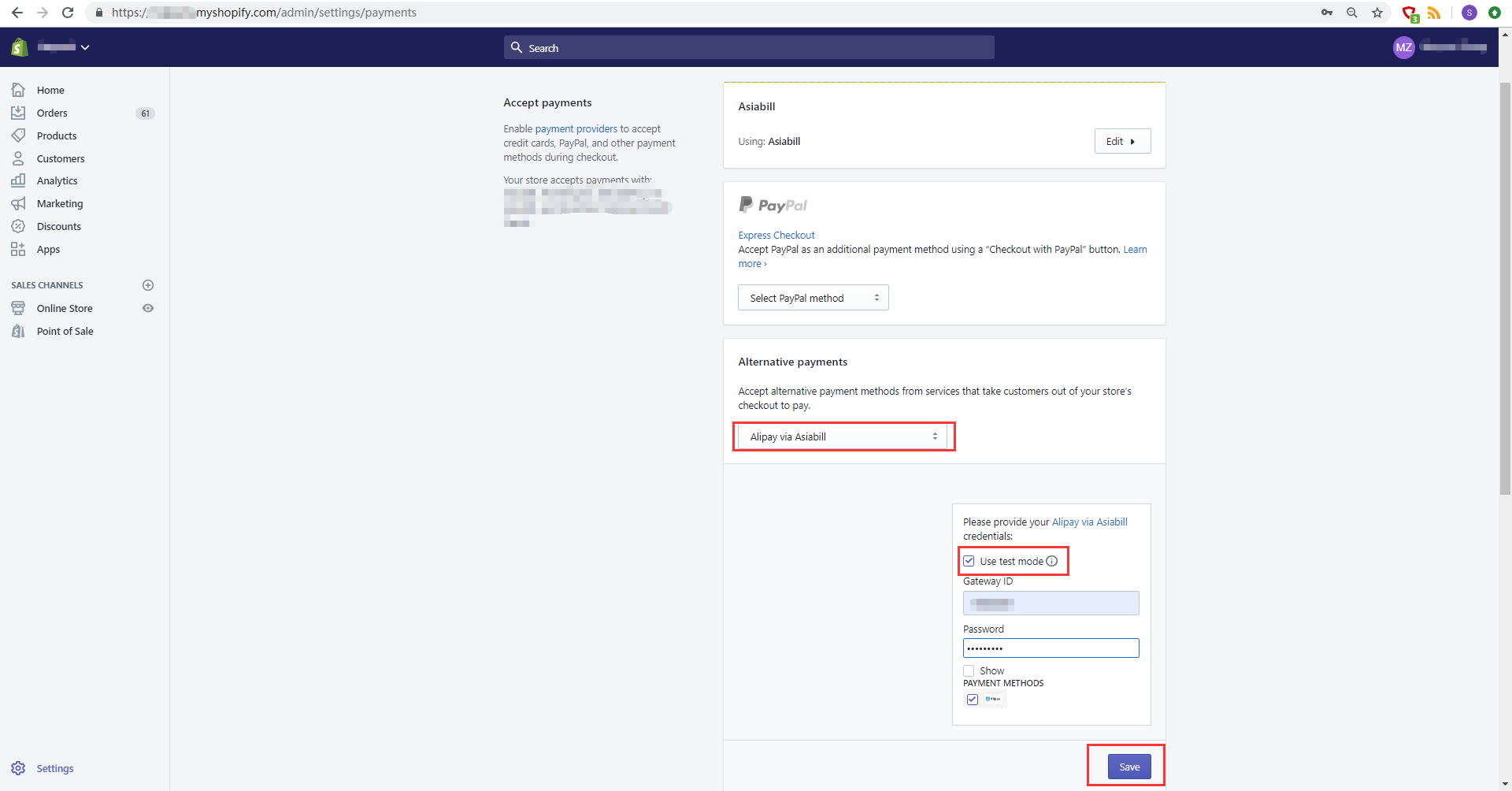
Task: Open the Express Checkout link
Action: [776, 235]
